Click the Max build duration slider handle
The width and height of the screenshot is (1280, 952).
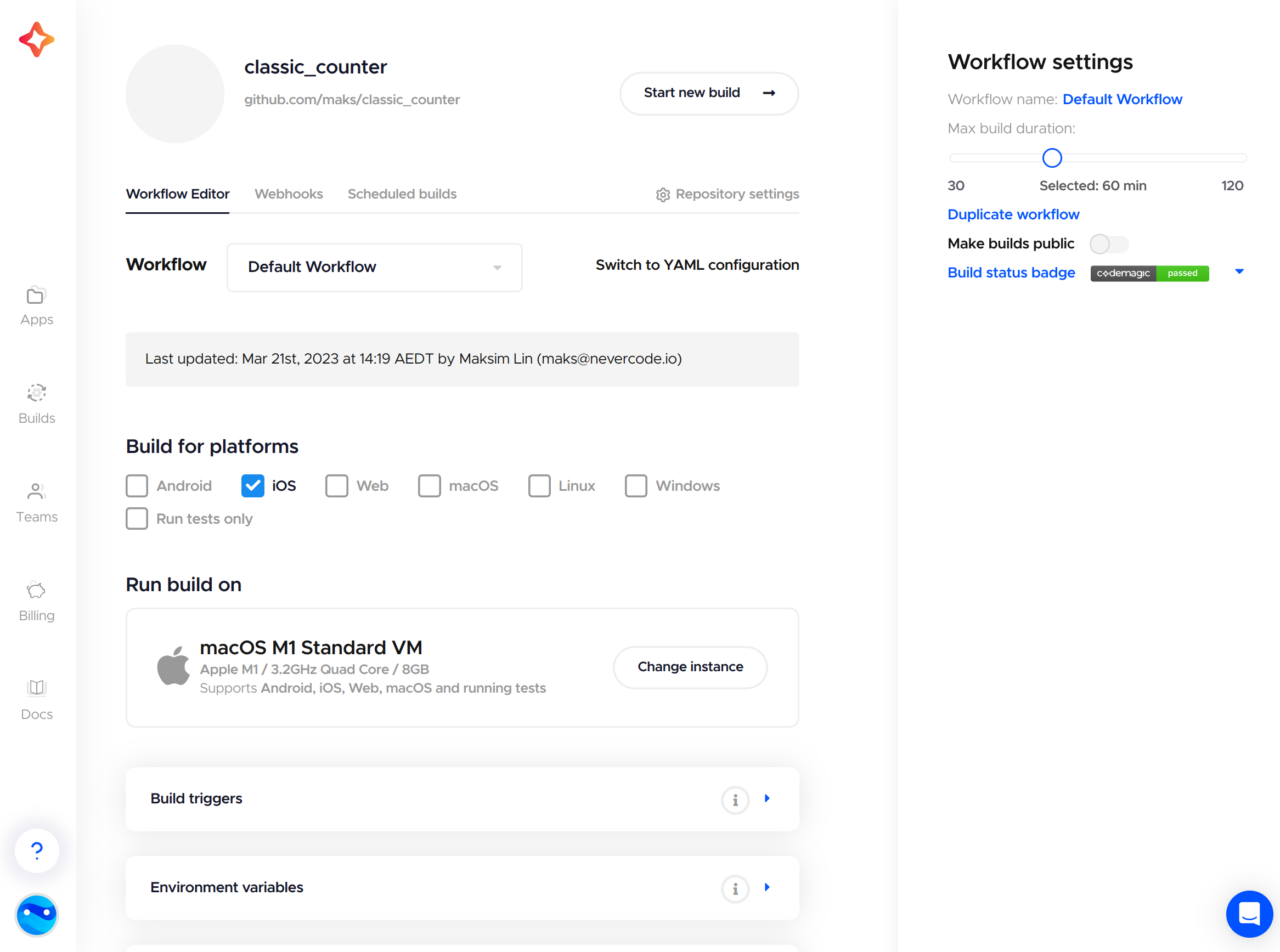(1052, 158)
